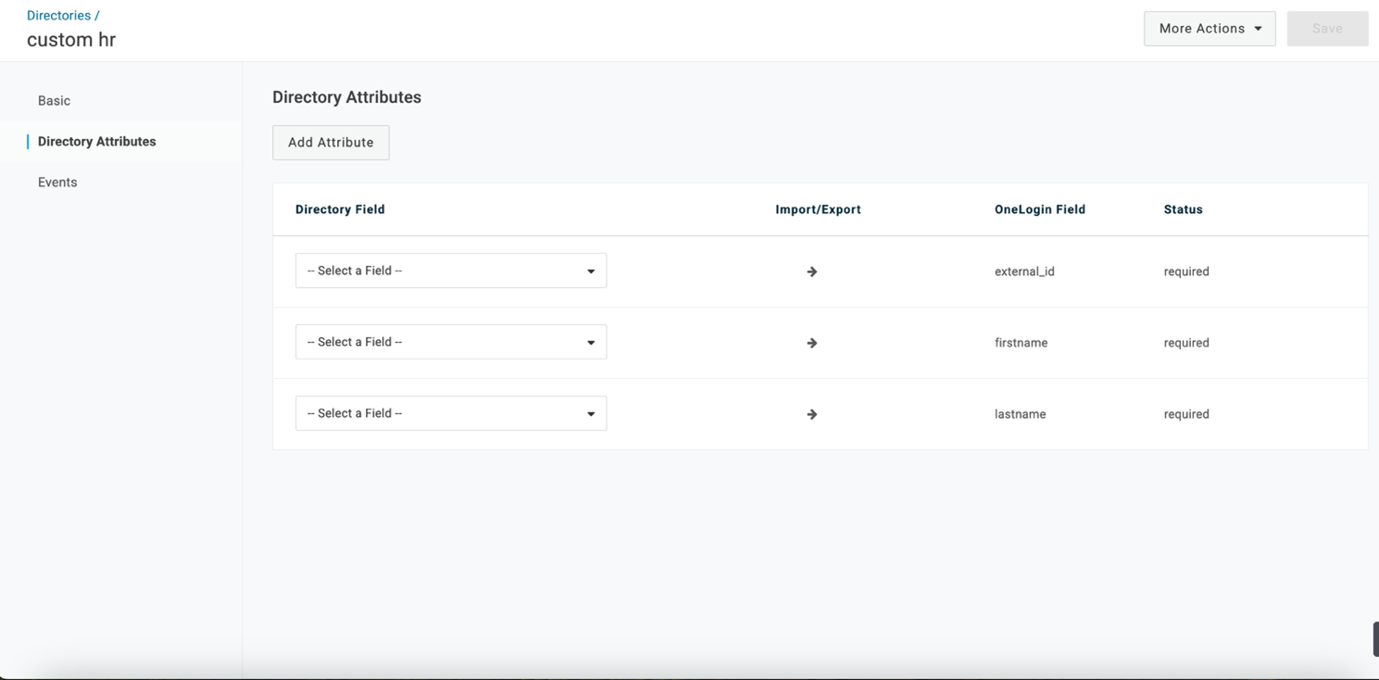Go back via the Directories breadcrumb link
Viewport: 1379px width, 680px height.
59,16
